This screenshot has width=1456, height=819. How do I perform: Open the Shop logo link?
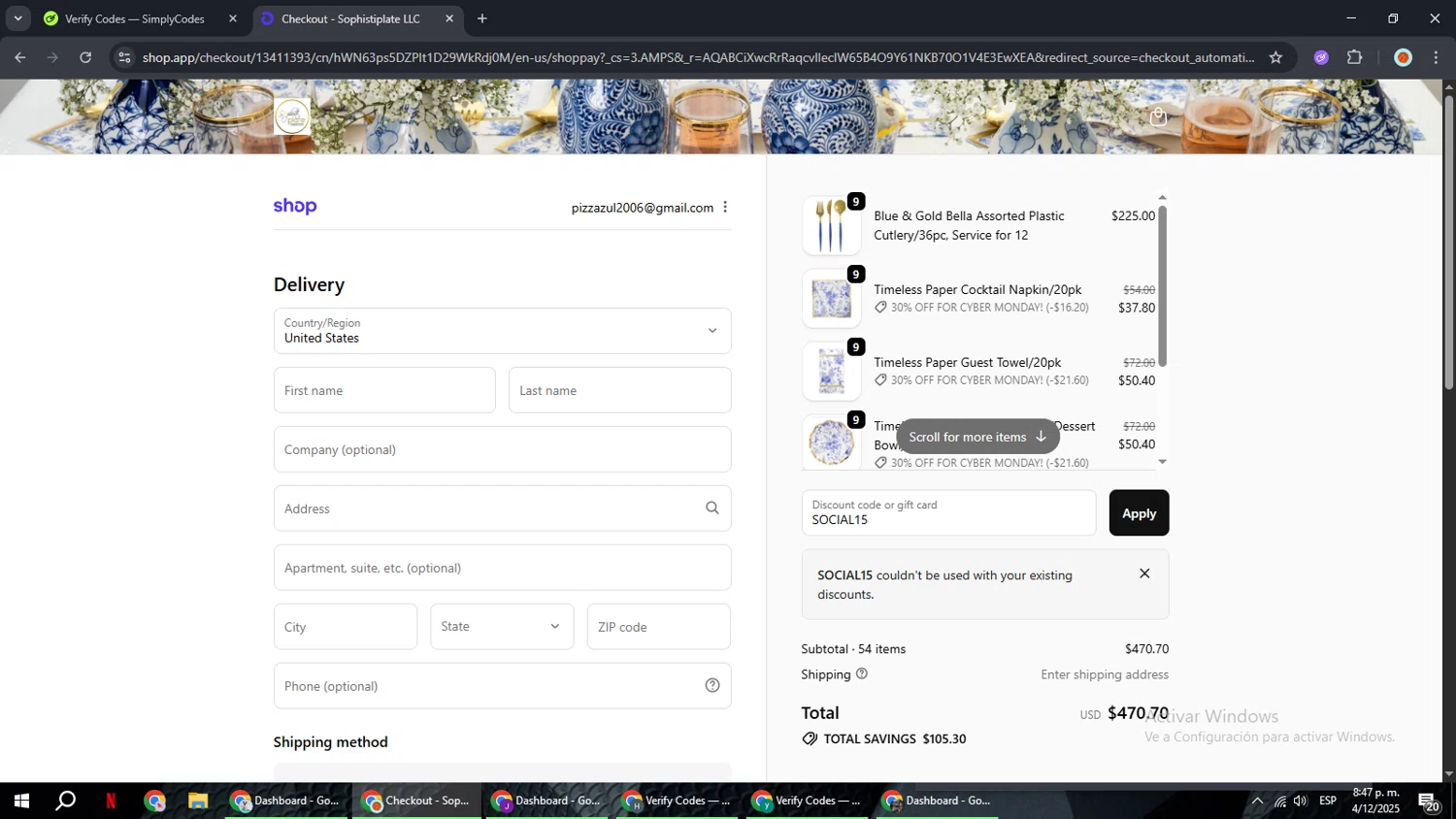tap(295, 206)
